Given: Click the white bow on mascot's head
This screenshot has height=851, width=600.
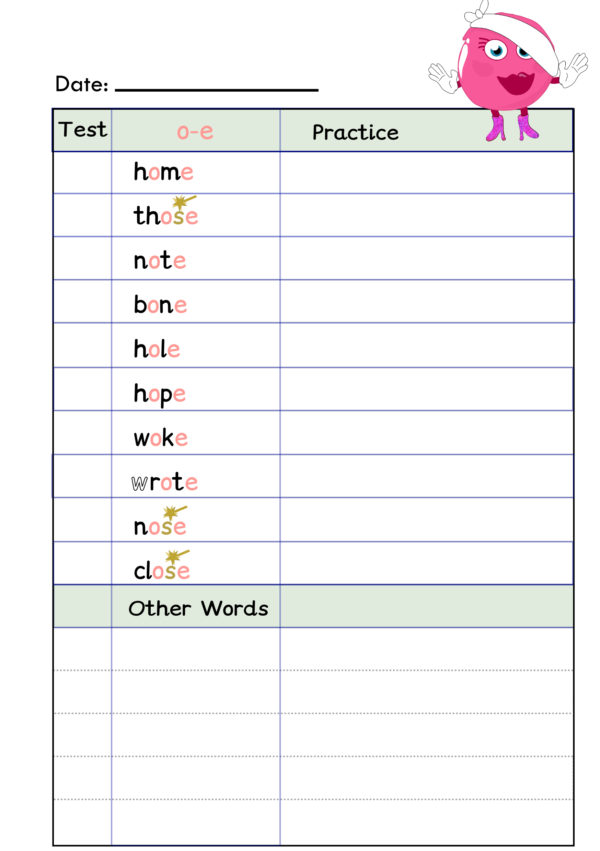Looking at the screenshot, I should click(x=476, y=12).
